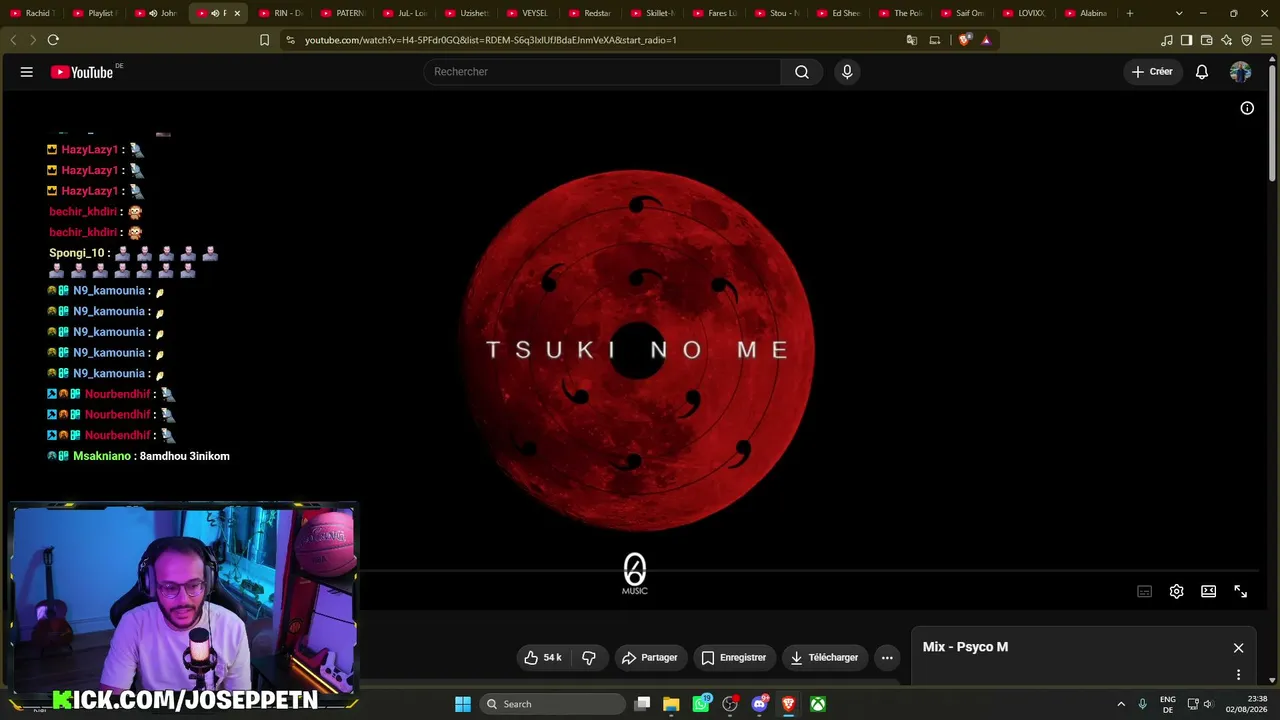Open WhatsApp from the taskbar

coord(701,704)
